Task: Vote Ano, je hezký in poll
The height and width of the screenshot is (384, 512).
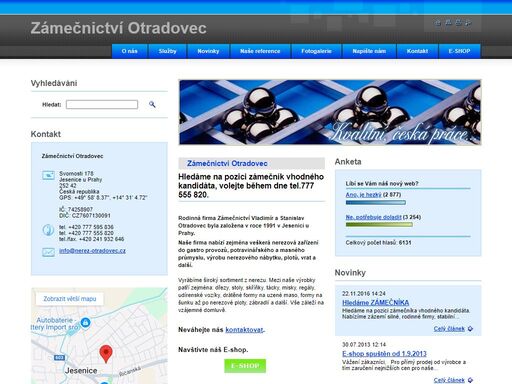Action: click(363, 195)
